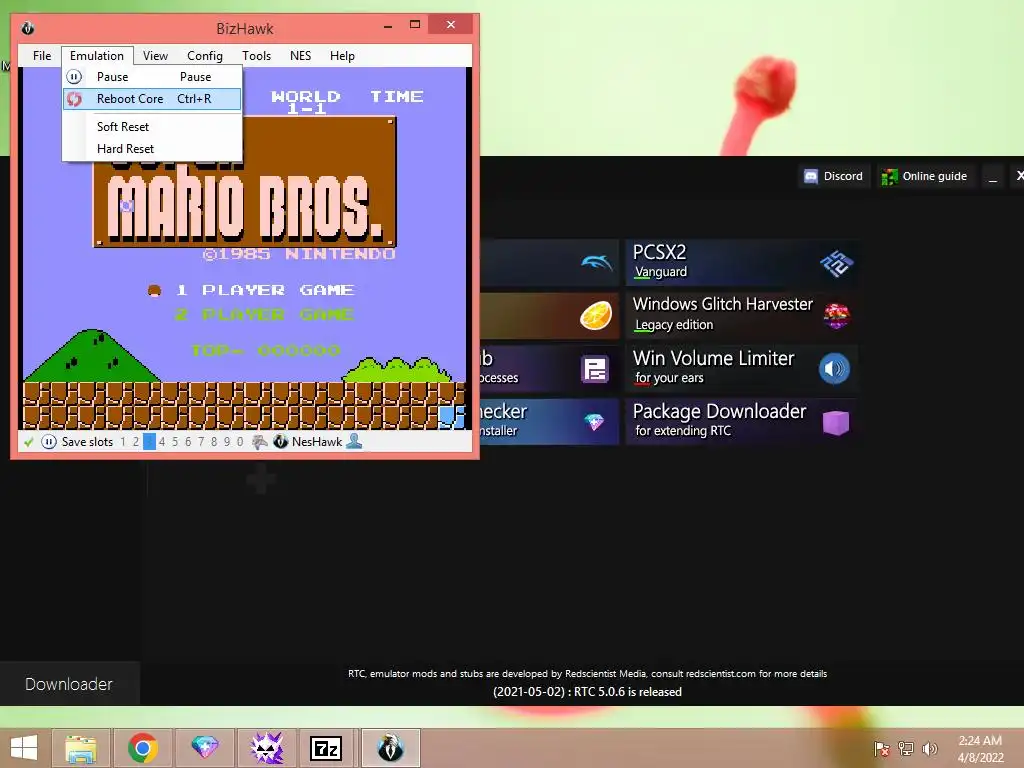Click the PCSX2 logo icon

(x=837, y=263)
